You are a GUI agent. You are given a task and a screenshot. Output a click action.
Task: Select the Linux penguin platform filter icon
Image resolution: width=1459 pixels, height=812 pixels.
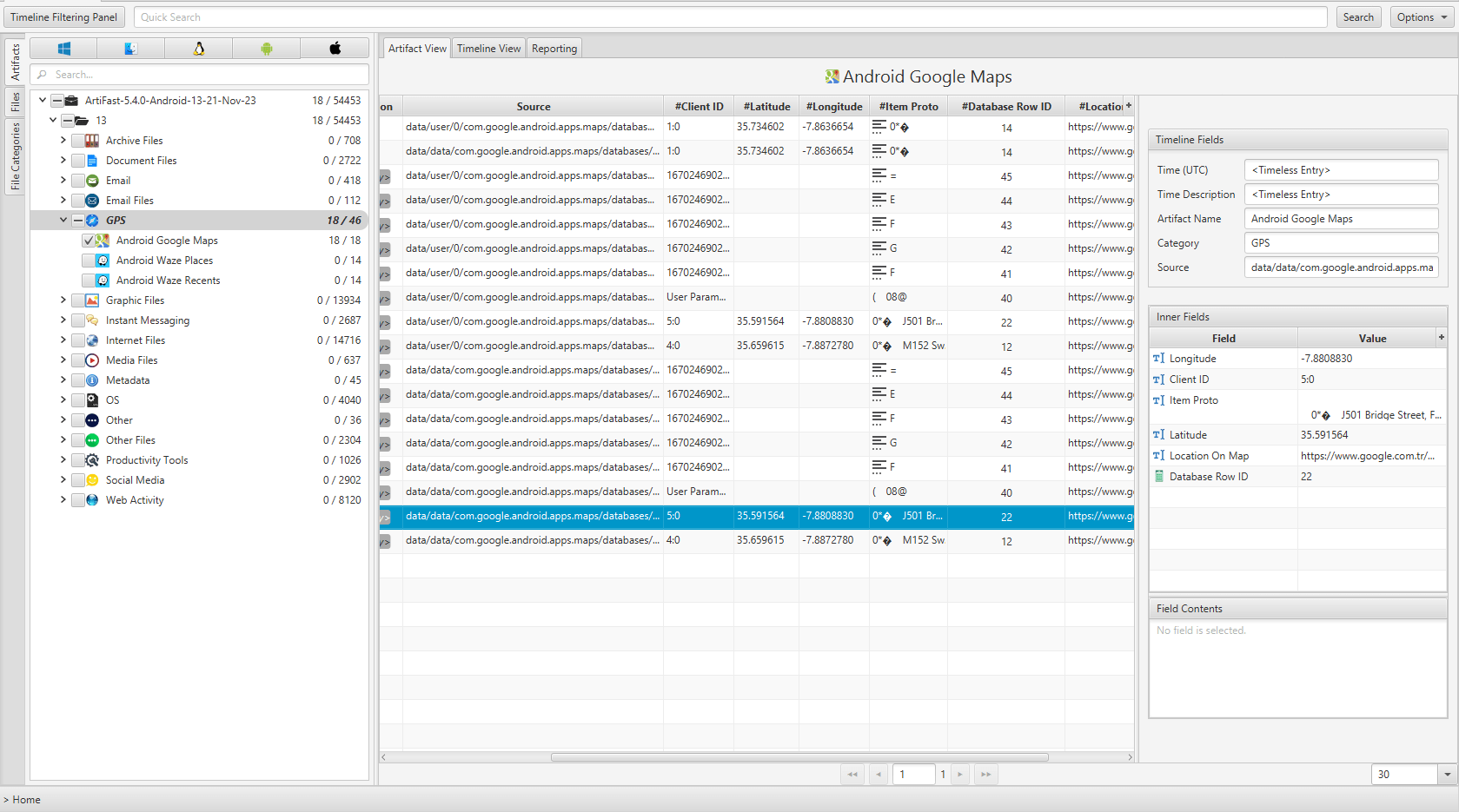point(199,49)
